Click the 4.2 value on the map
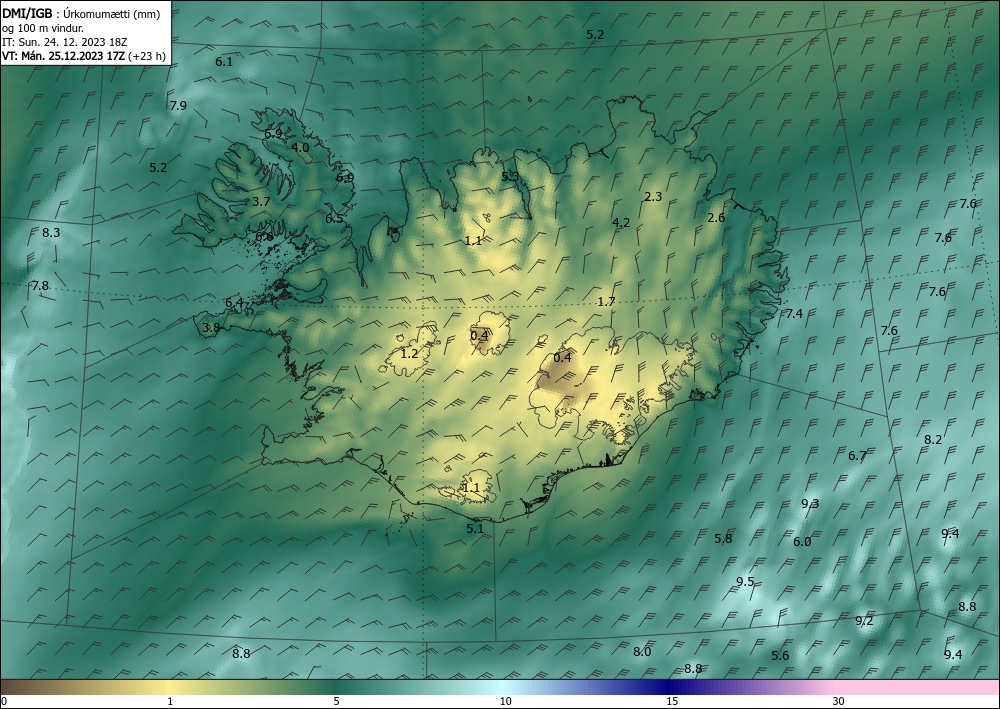Screen dimensions: 1000x709 coord(621,223)
